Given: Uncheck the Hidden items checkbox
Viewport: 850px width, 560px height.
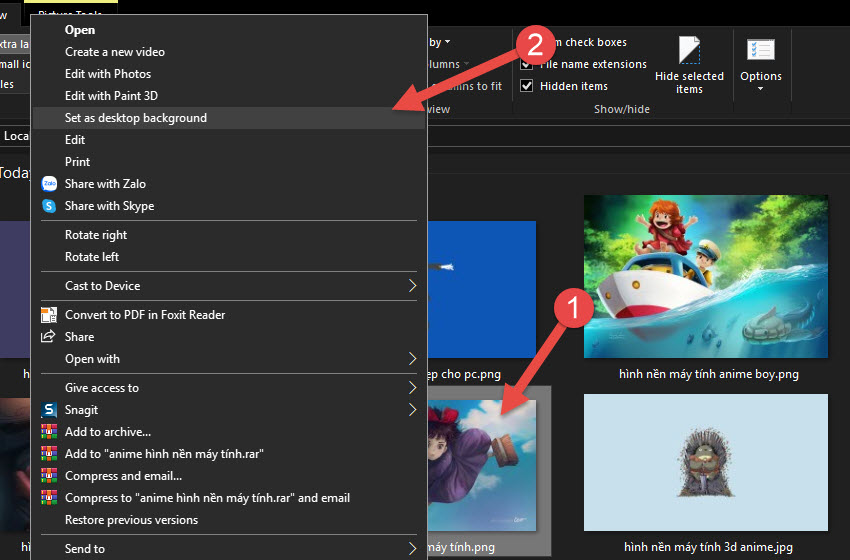Looking at the screenshot, I should coord(526,86).
